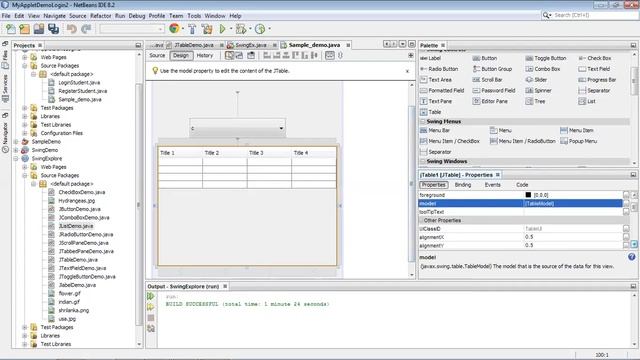Click the Undo toolbar arrow
The width and height of the screenshot is (640, 360).
click(72, 29)
